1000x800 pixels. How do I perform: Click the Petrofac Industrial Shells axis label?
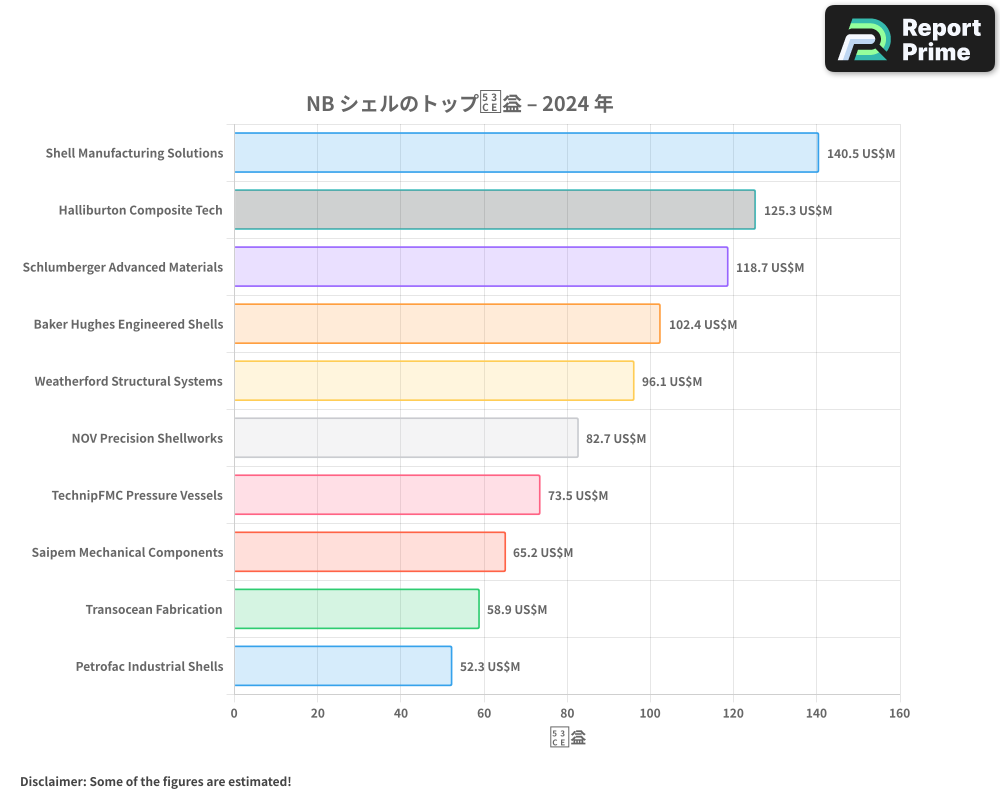[x=149, y=667]
